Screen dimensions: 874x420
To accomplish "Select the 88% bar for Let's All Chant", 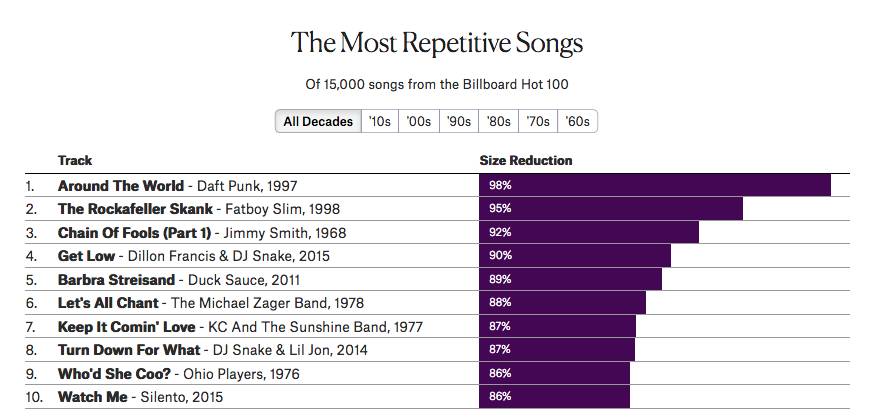I will pyautogui.click(x=563, y=303).
